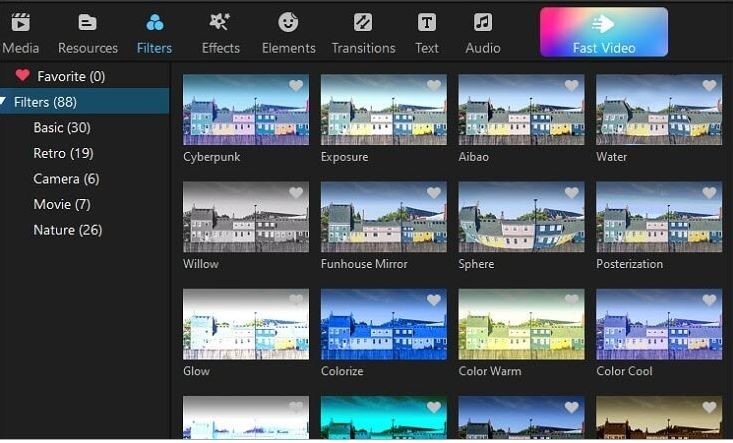Favorite the Funhouse Mirror filter heart
The image size is (733, 443).
click(x=434, y=193)
